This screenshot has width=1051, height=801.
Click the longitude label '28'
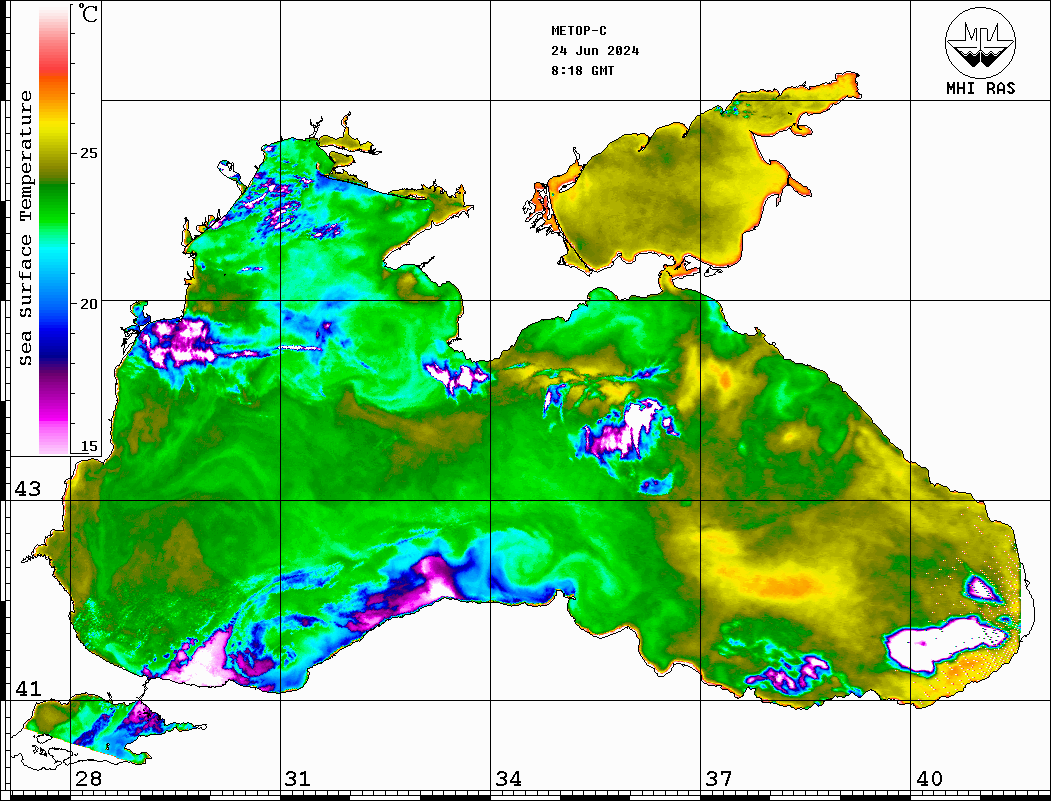pos(88,779)
